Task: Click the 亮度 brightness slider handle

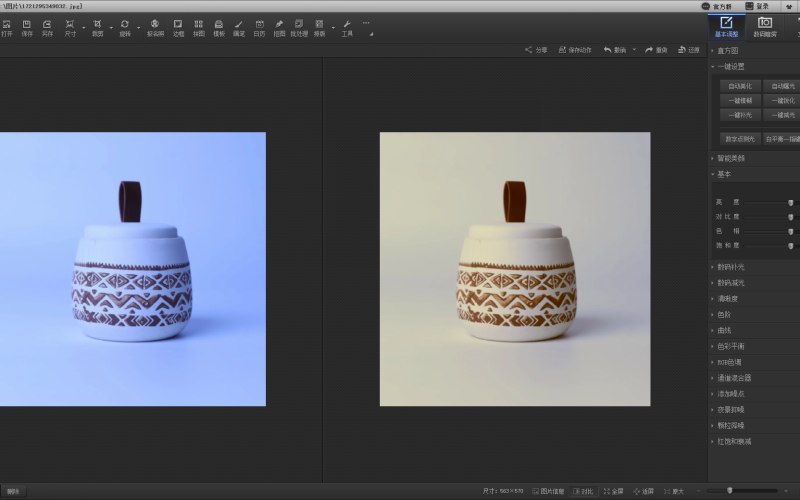Action: pos(790,203)
